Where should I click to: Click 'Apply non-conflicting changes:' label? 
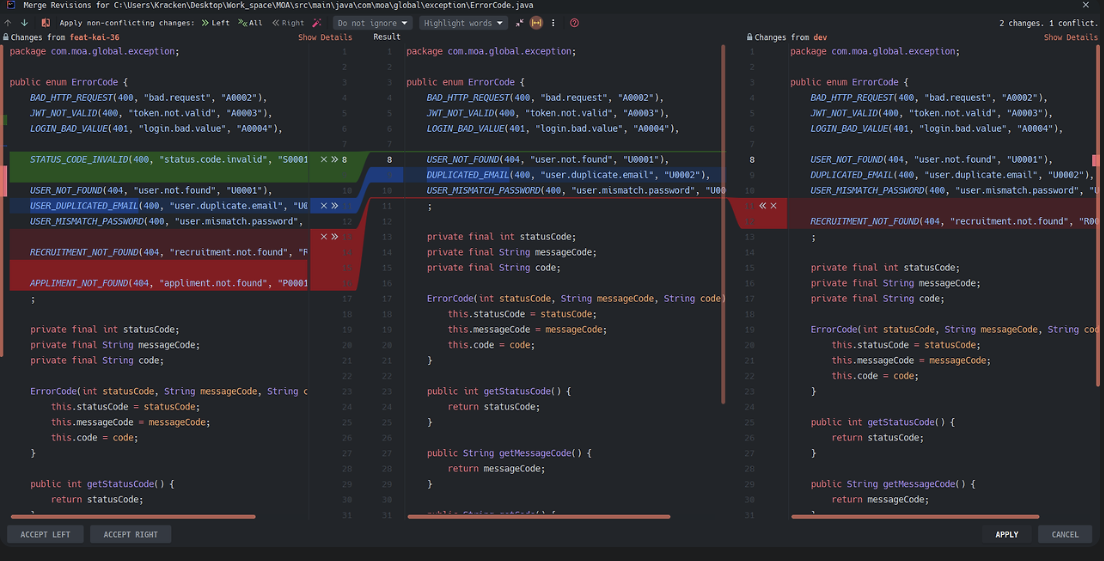(127, 23)
